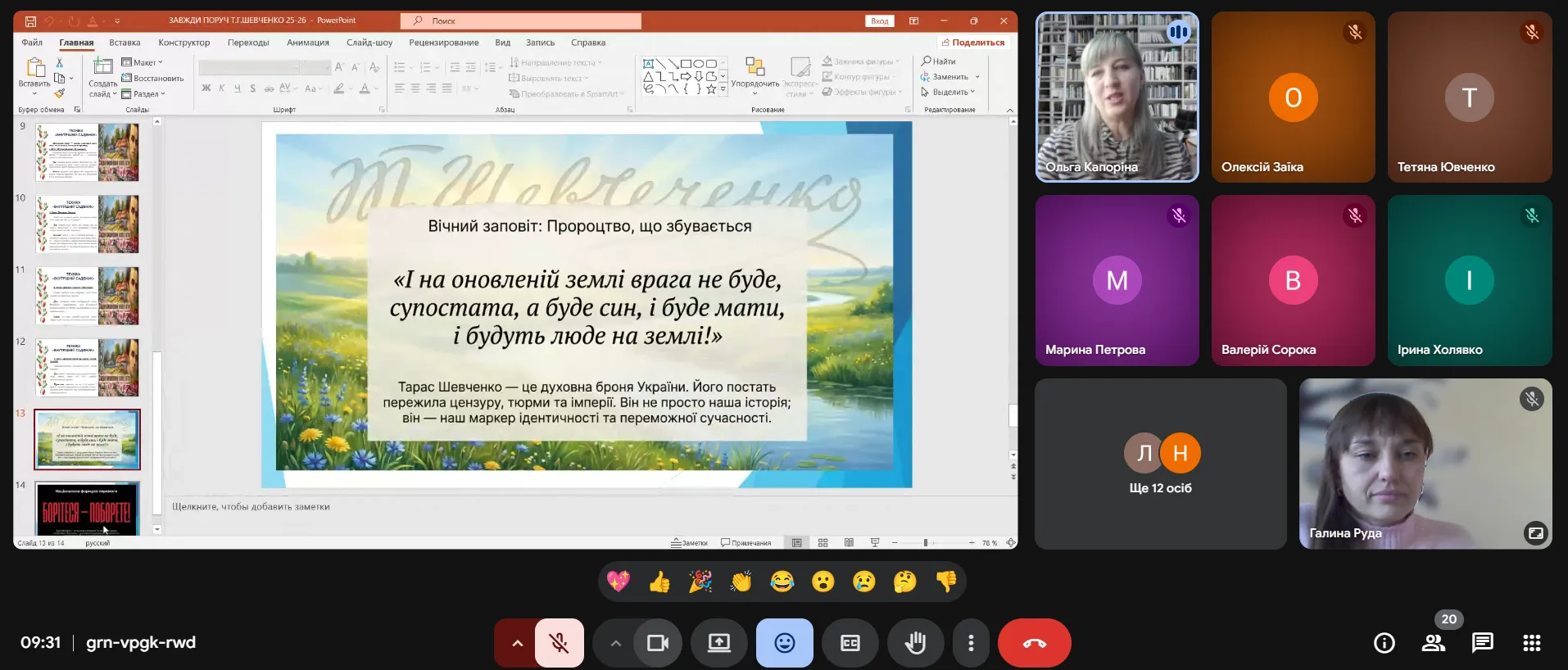Image resolution: width=1568 pixels, height=670 pixels.
Task: Click the present screen button
Action: pos(718,643)
